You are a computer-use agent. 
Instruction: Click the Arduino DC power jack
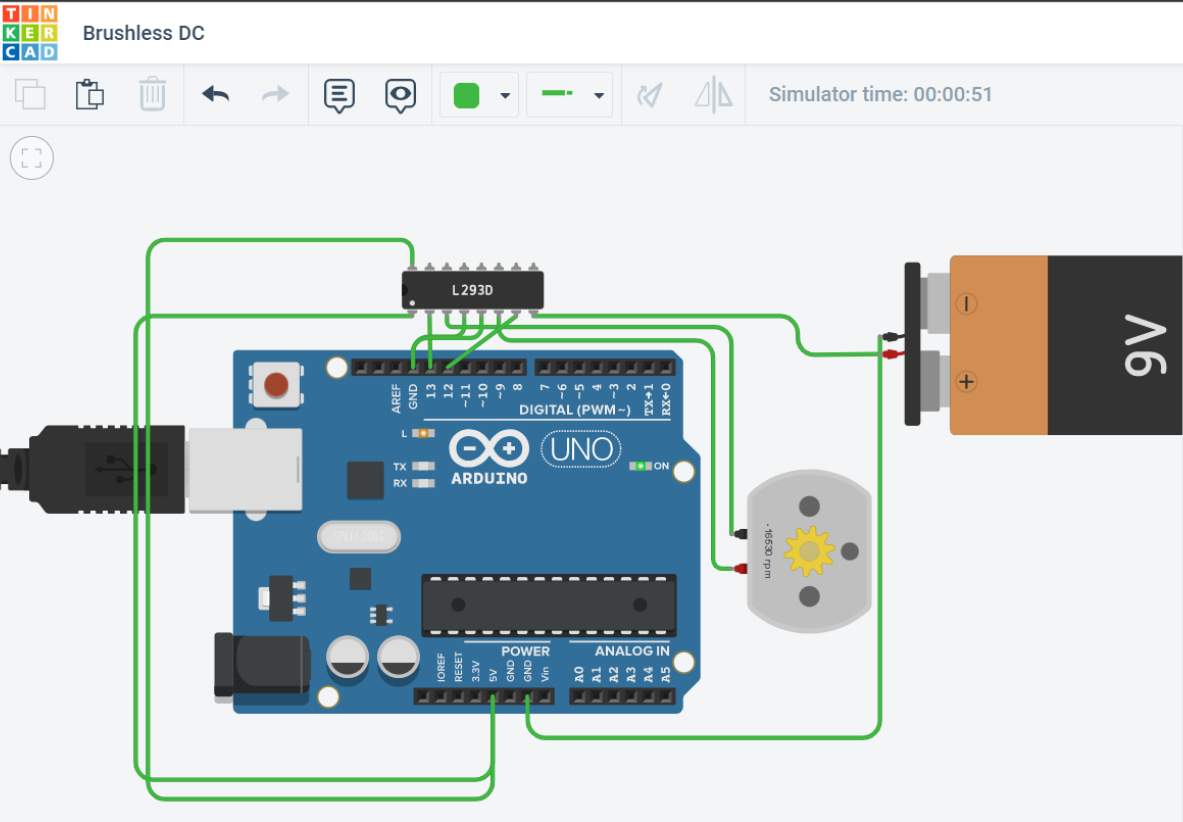pos(261,664)
